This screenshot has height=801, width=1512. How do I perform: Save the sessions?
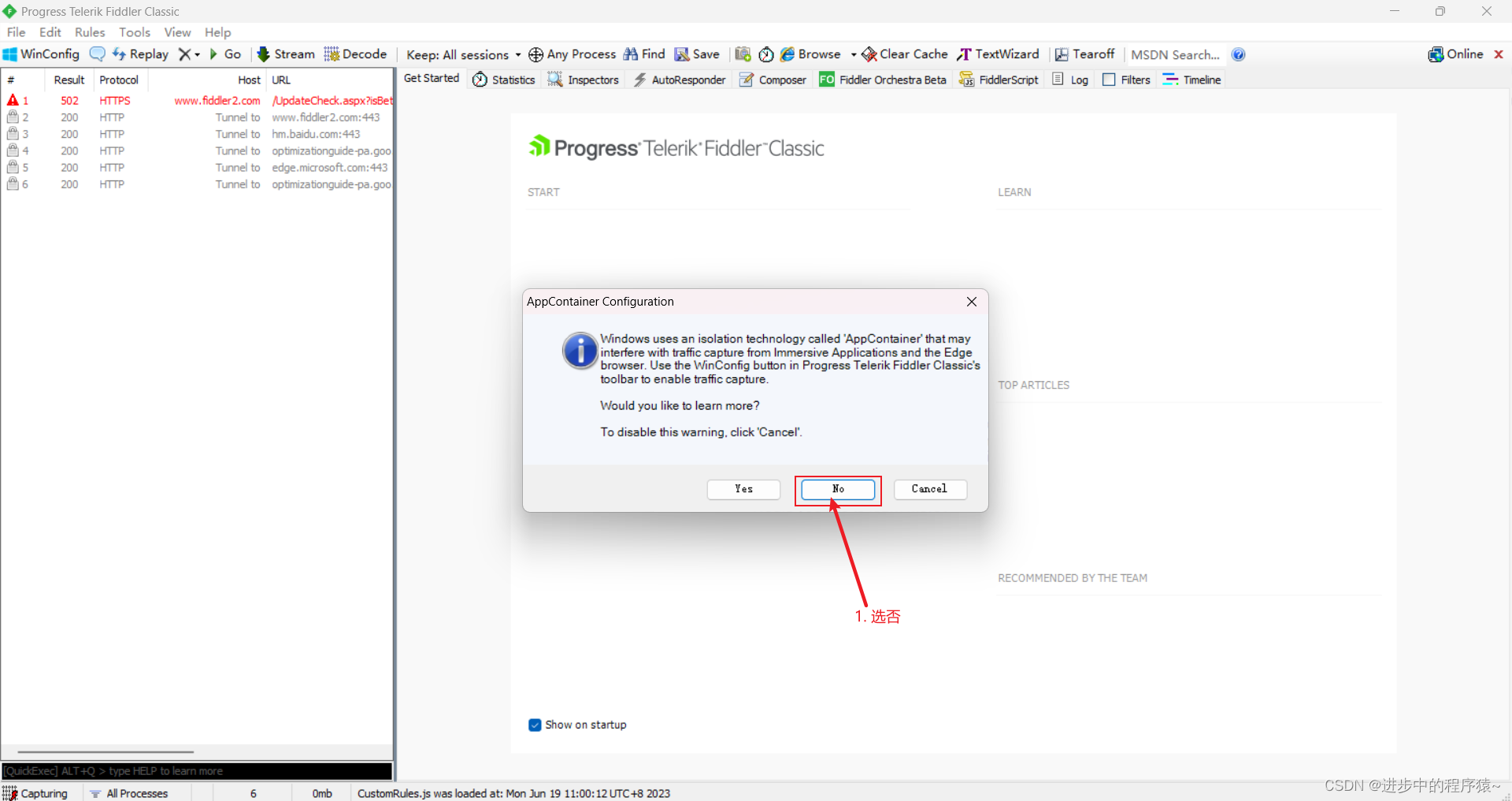coord(697,54)
